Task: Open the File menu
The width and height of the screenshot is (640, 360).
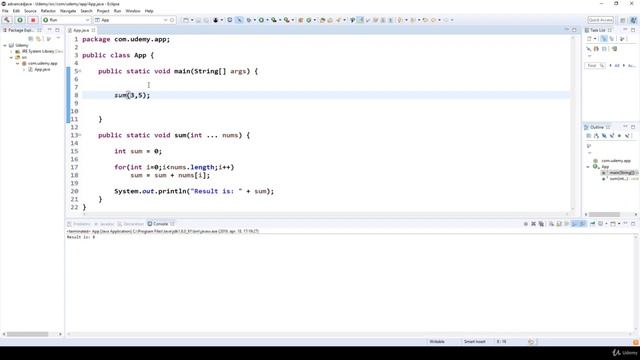Action: pos(5,11)
